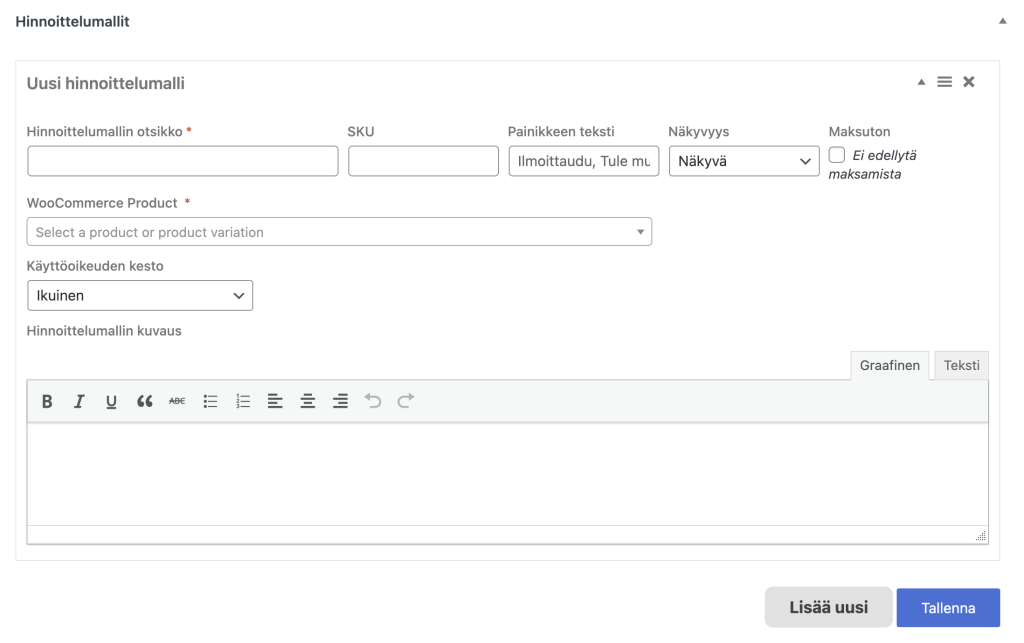The height and width of the screenshot is (643, 1024).
Task: Open the Käyttöoikeuden kesto dropdown
Action: click(x=140, y=295)
